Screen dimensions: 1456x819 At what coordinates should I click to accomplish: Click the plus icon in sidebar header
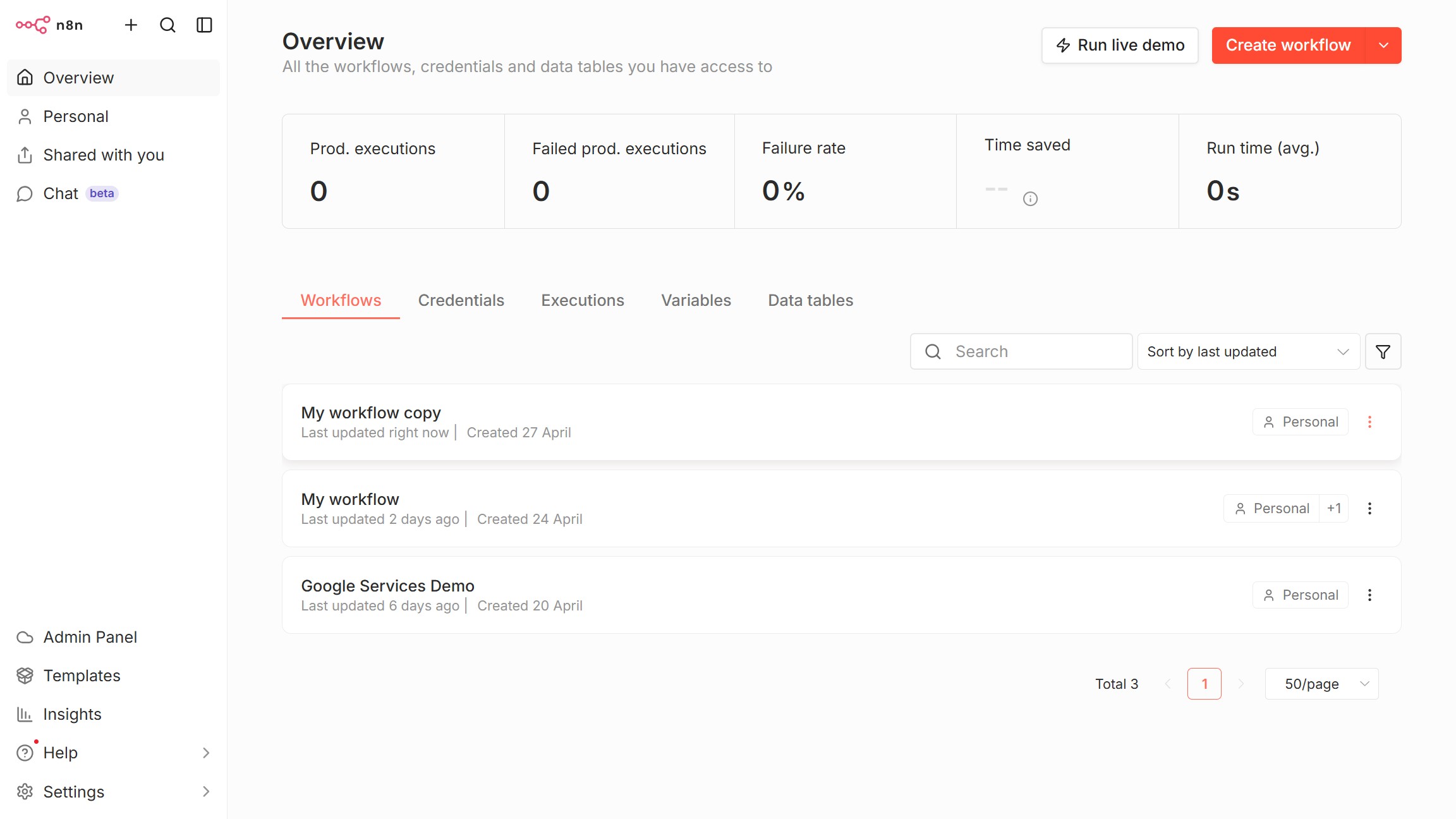point(131,25)
